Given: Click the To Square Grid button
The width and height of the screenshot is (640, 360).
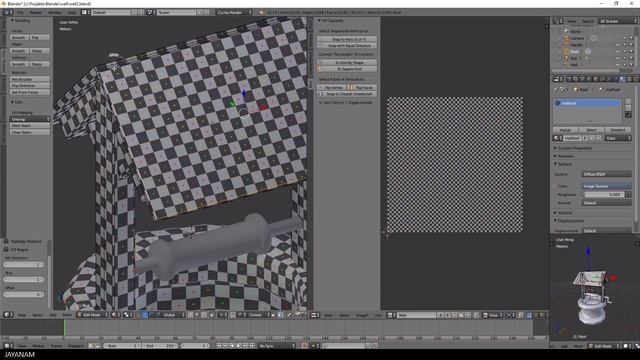Looking at the screenshot, I should pos(347,69).
